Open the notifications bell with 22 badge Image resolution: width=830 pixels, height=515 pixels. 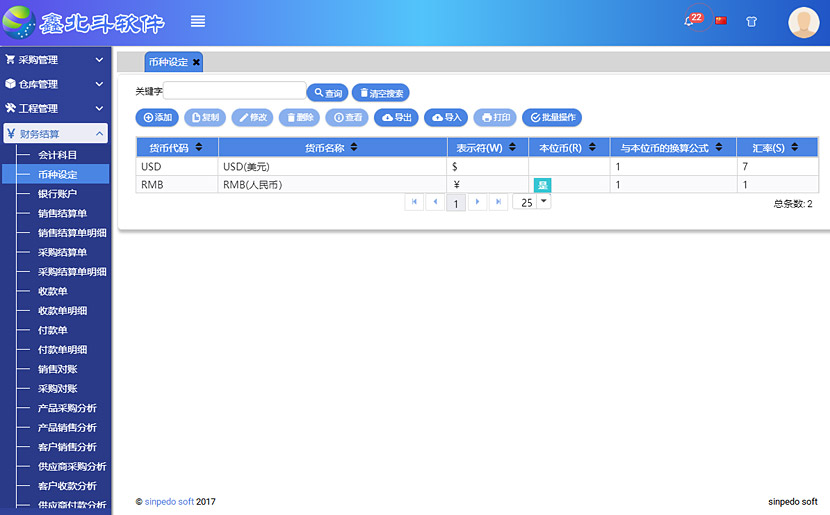pyautogui.click(x=693, y=20)
